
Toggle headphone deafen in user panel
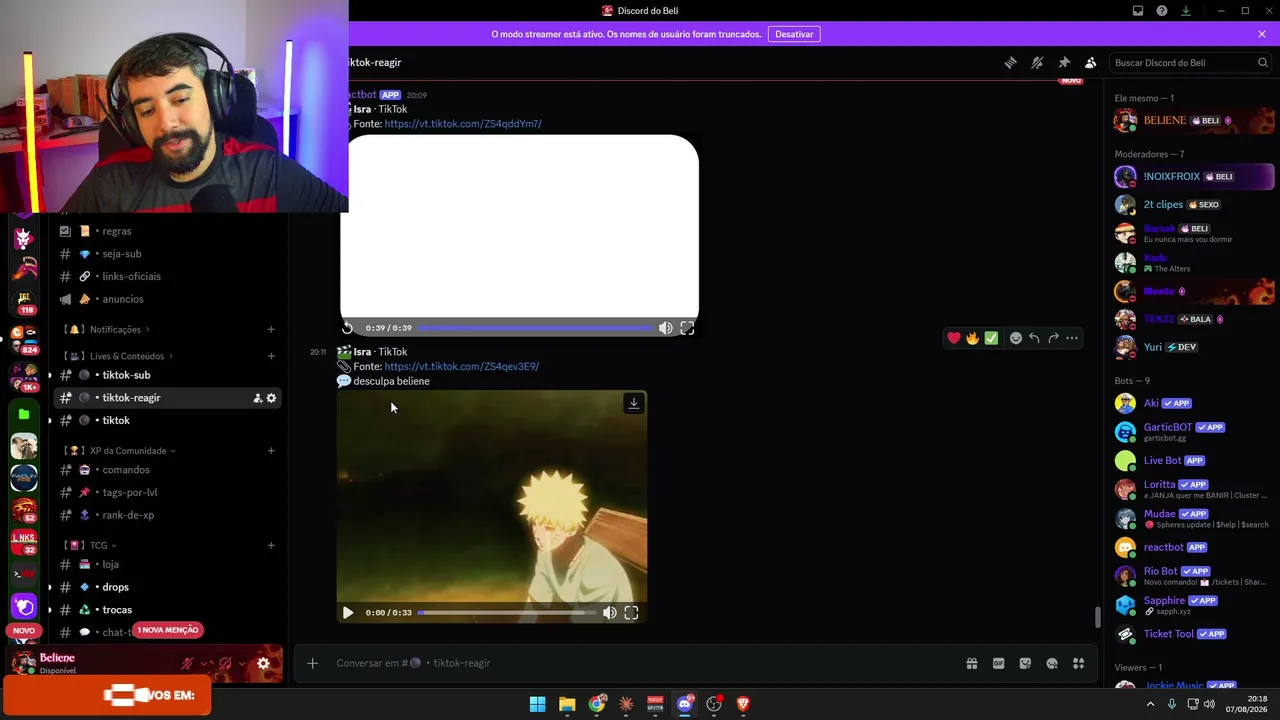225,663
